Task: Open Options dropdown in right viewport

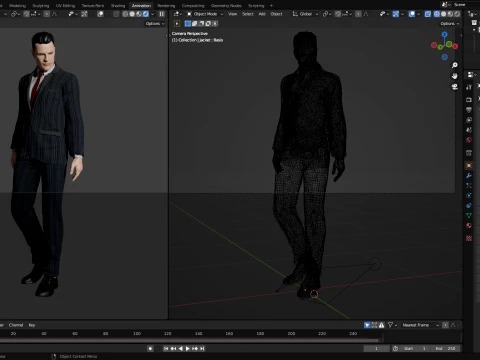Action: click(x=449, y=24)
